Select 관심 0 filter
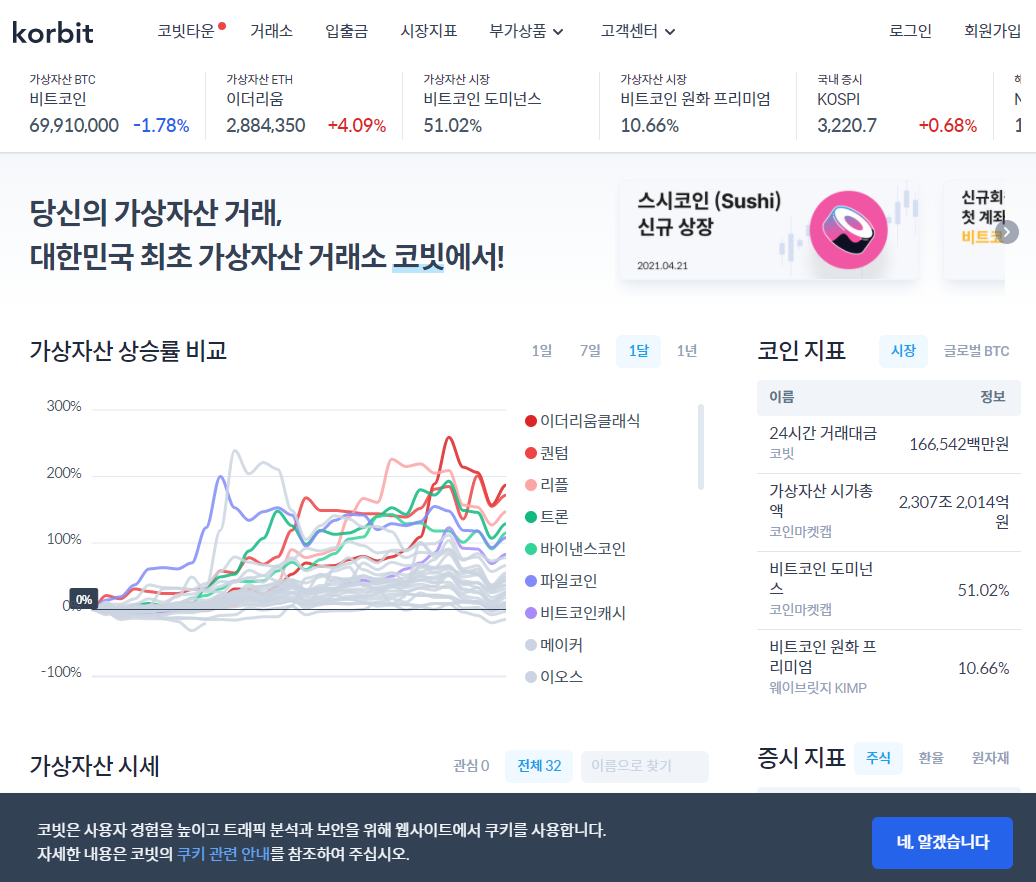 pyautogui.click(x=471, y=766)
